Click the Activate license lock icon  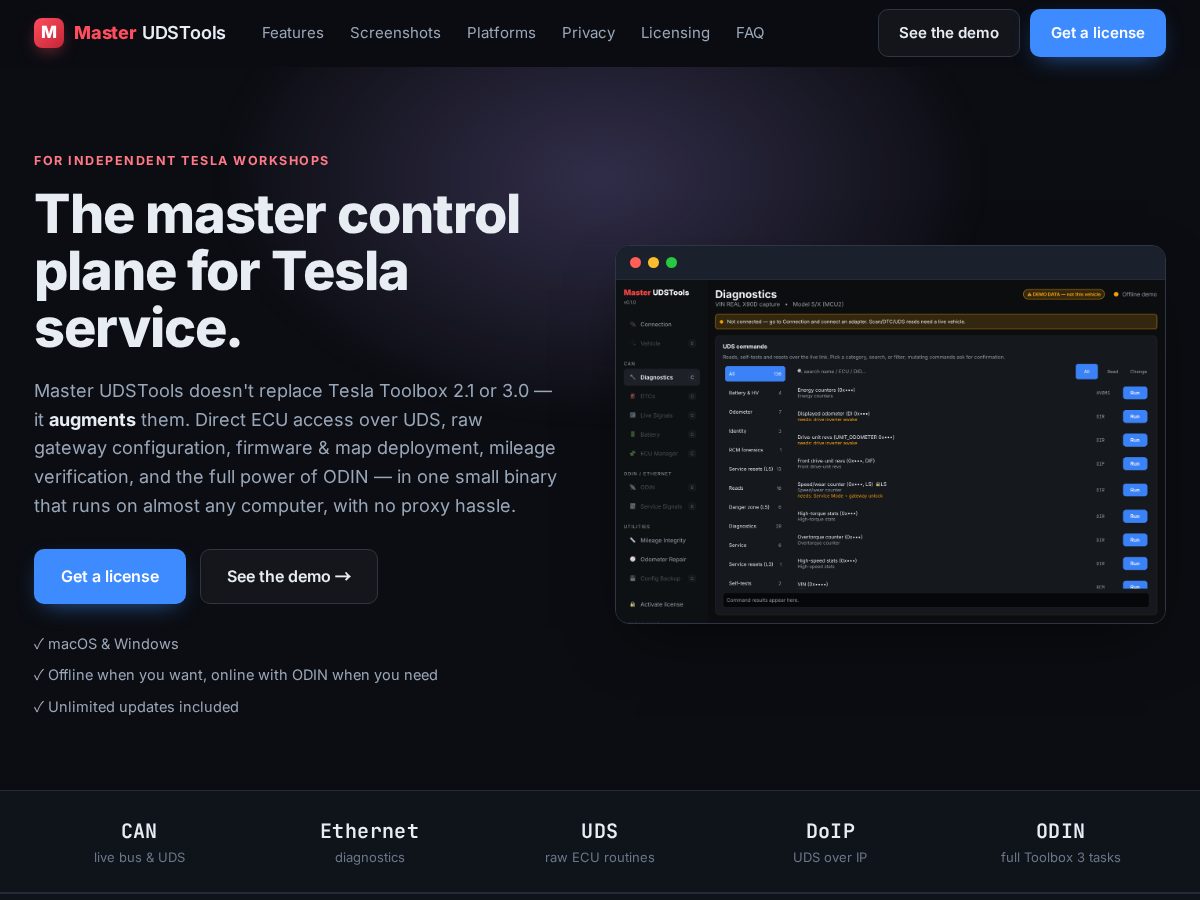[x=632, y=604]
